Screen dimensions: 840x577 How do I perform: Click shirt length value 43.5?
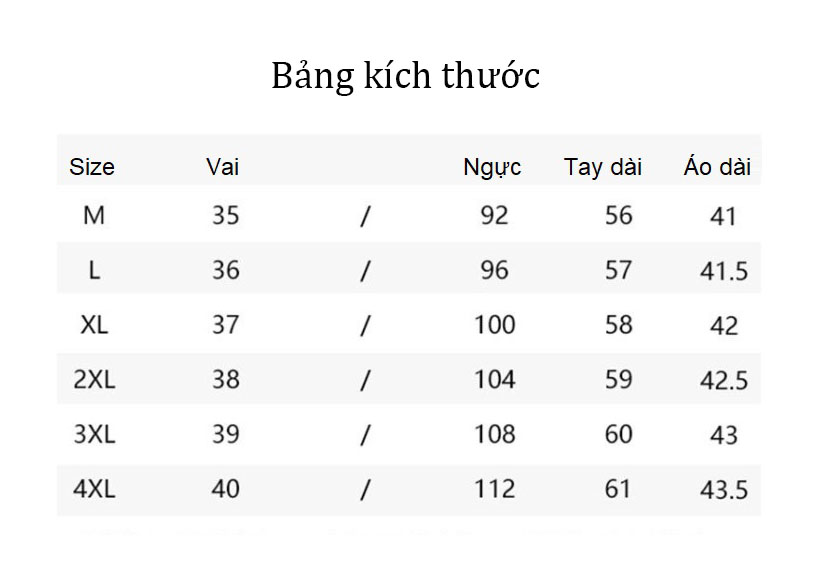tap(724, 490)
